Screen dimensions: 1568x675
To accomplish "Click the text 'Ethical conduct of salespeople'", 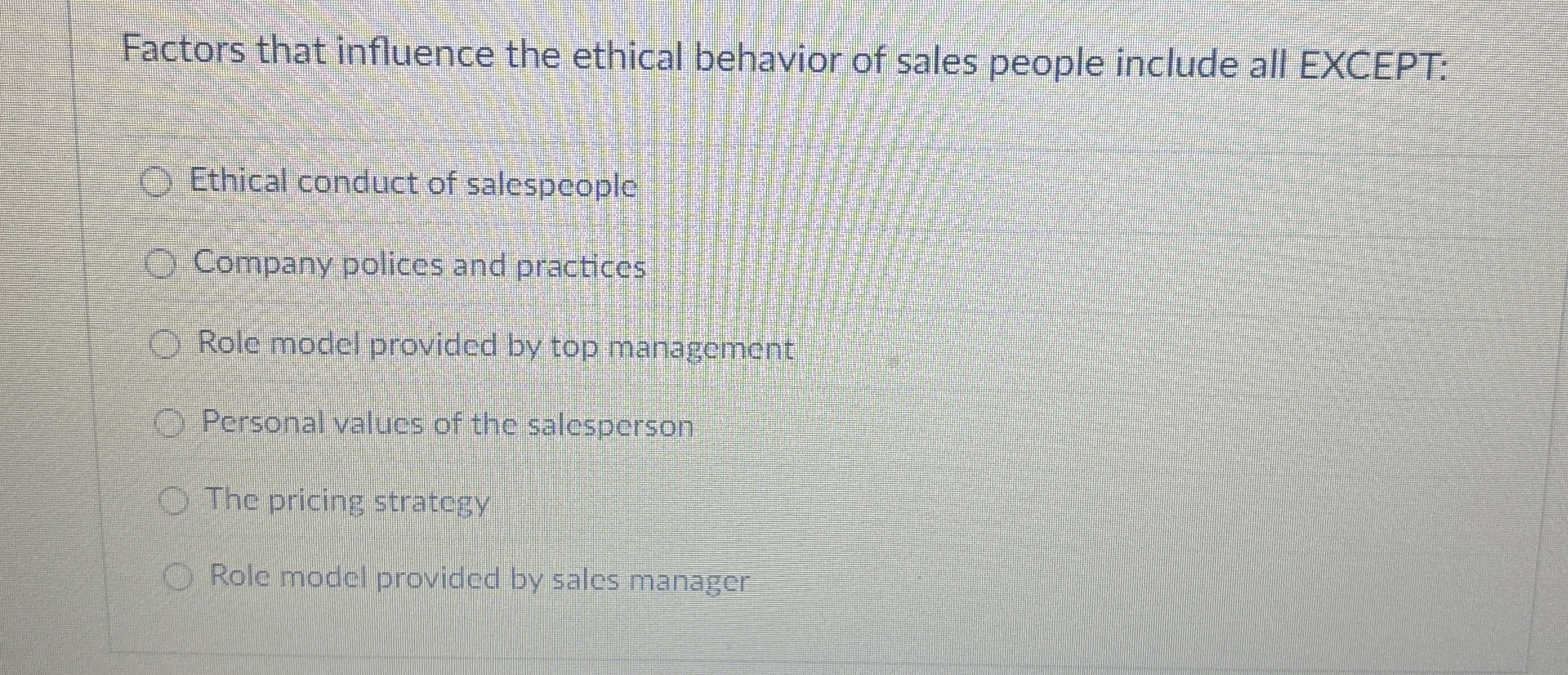I will (x=411, y=185).
